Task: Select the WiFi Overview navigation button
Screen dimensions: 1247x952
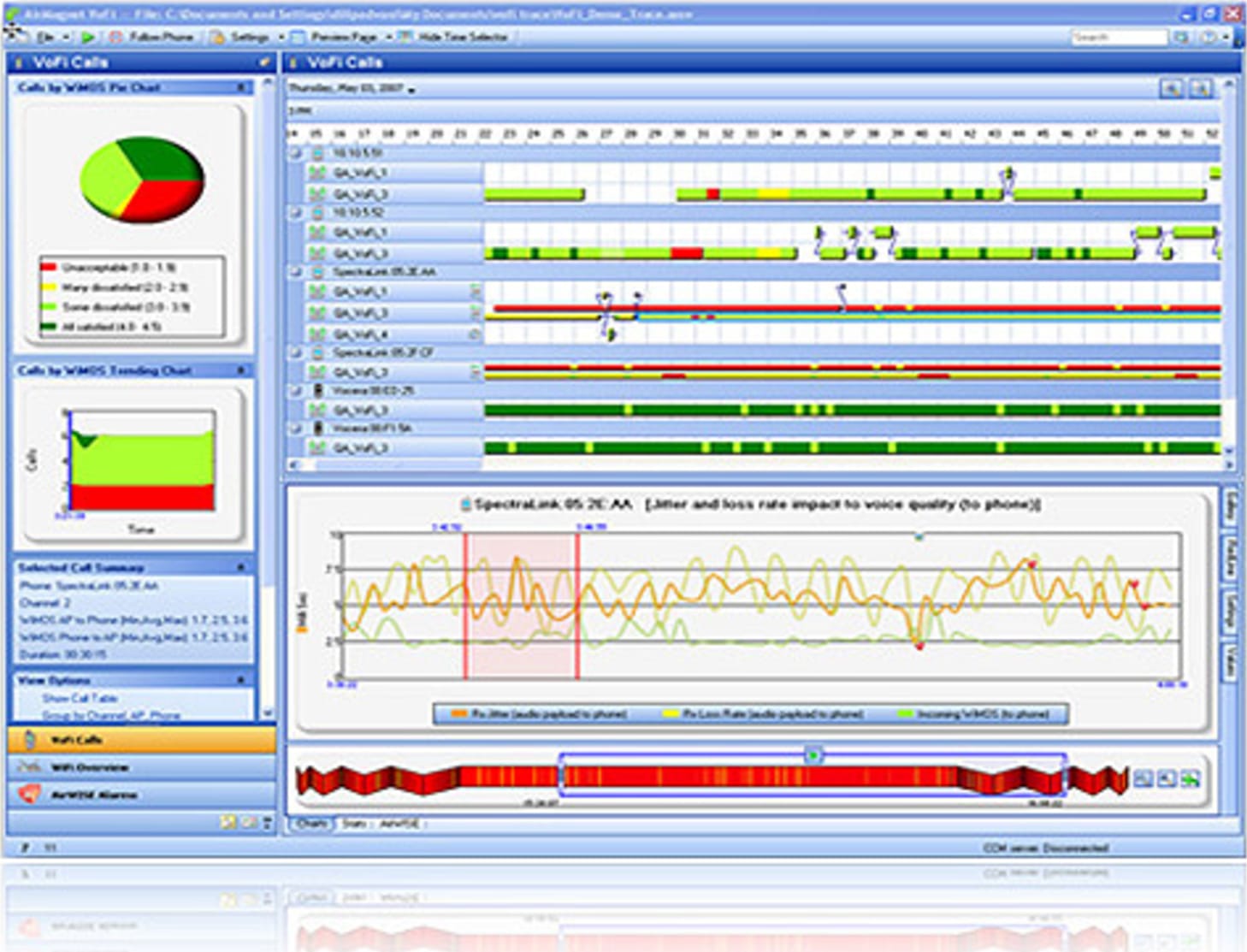Action: coord(142,767)
